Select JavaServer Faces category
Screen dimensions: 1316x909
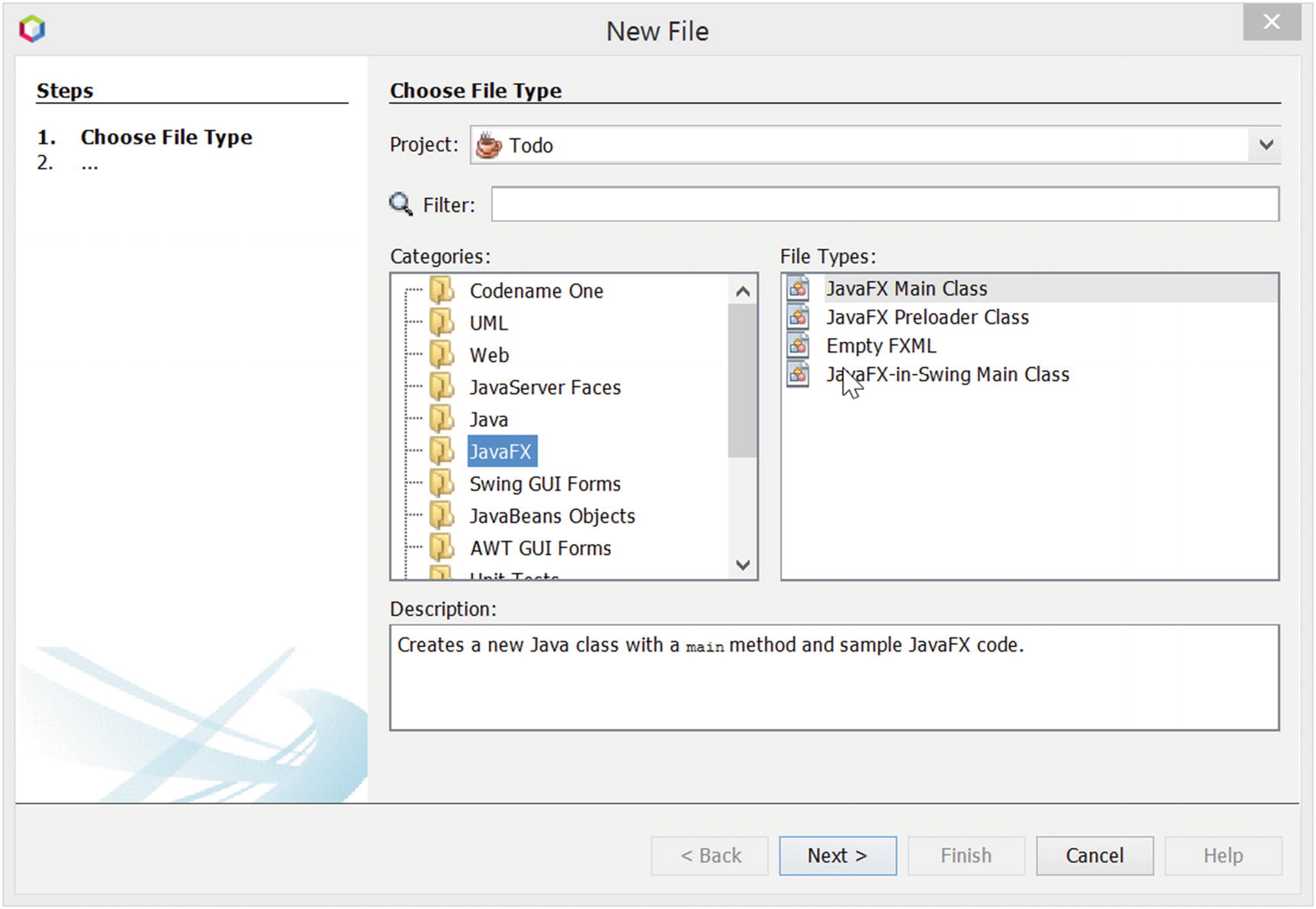pyautogui.click(x=545, y=387)
